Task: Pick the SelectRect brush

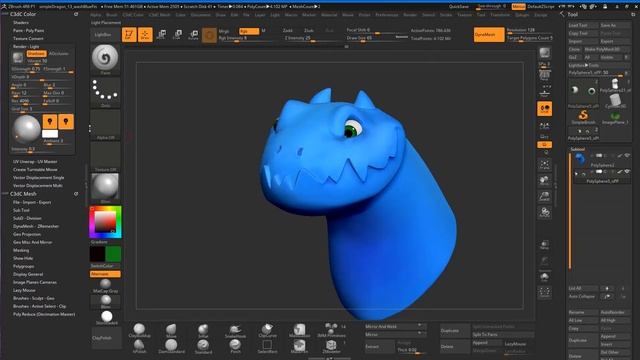Action: click(x=267, y=346)
